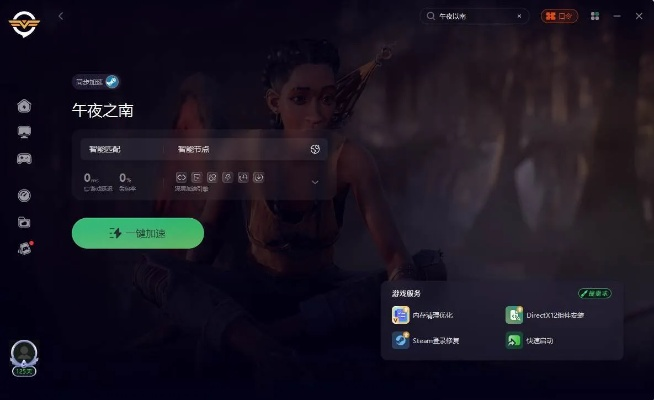This screenshot has width=654, height=400.
Task: Expand the acceleration details chevron
Action: [x=315, y=182]
